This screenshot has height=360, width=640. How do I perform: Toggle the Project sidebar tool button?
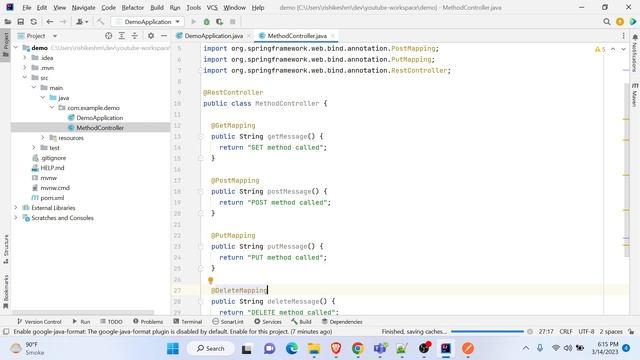[6, 44]
